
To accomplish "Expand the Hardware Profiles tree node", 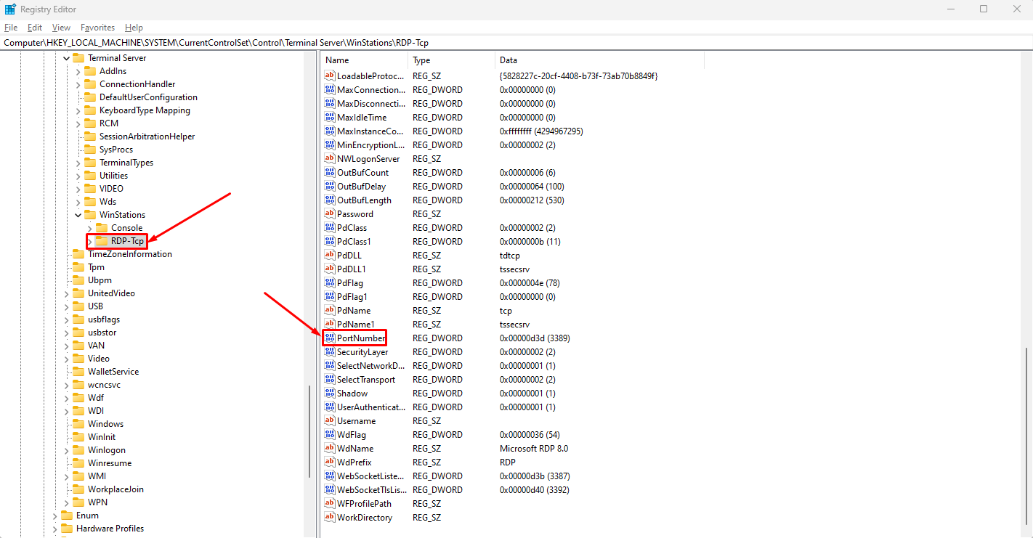I will coord(55,529).
